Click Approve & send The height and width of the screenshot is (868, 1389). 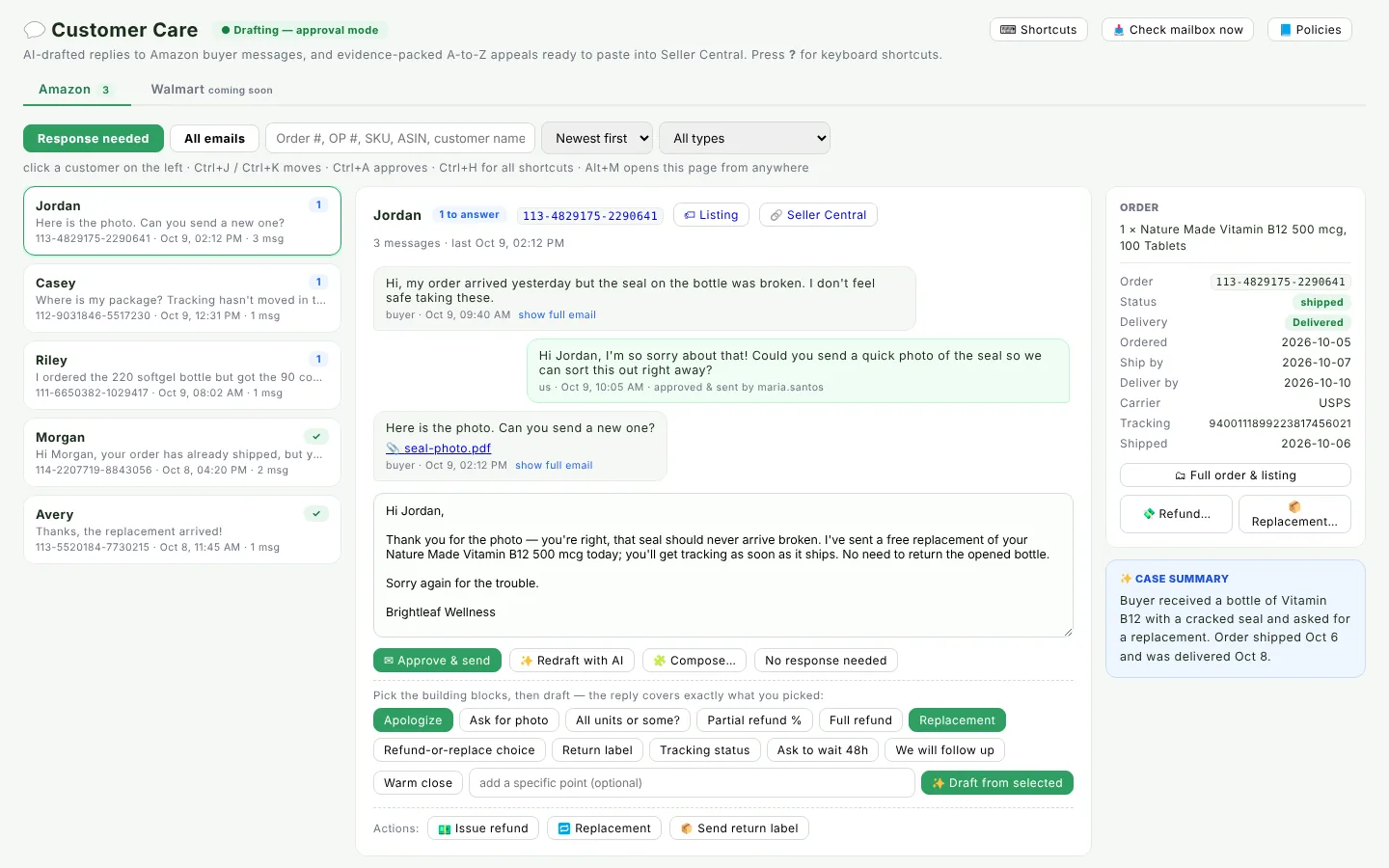click(x=437, y=661)
